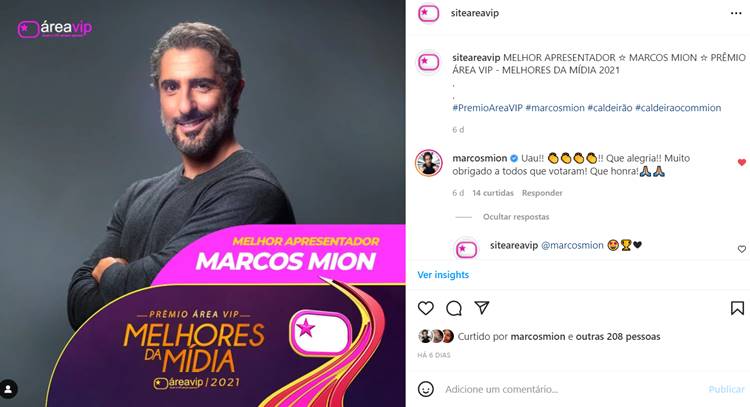Reply to marcosmion's comment via Responder
The width and height of the screenshot is (750, 407).
tap(542, 193)
